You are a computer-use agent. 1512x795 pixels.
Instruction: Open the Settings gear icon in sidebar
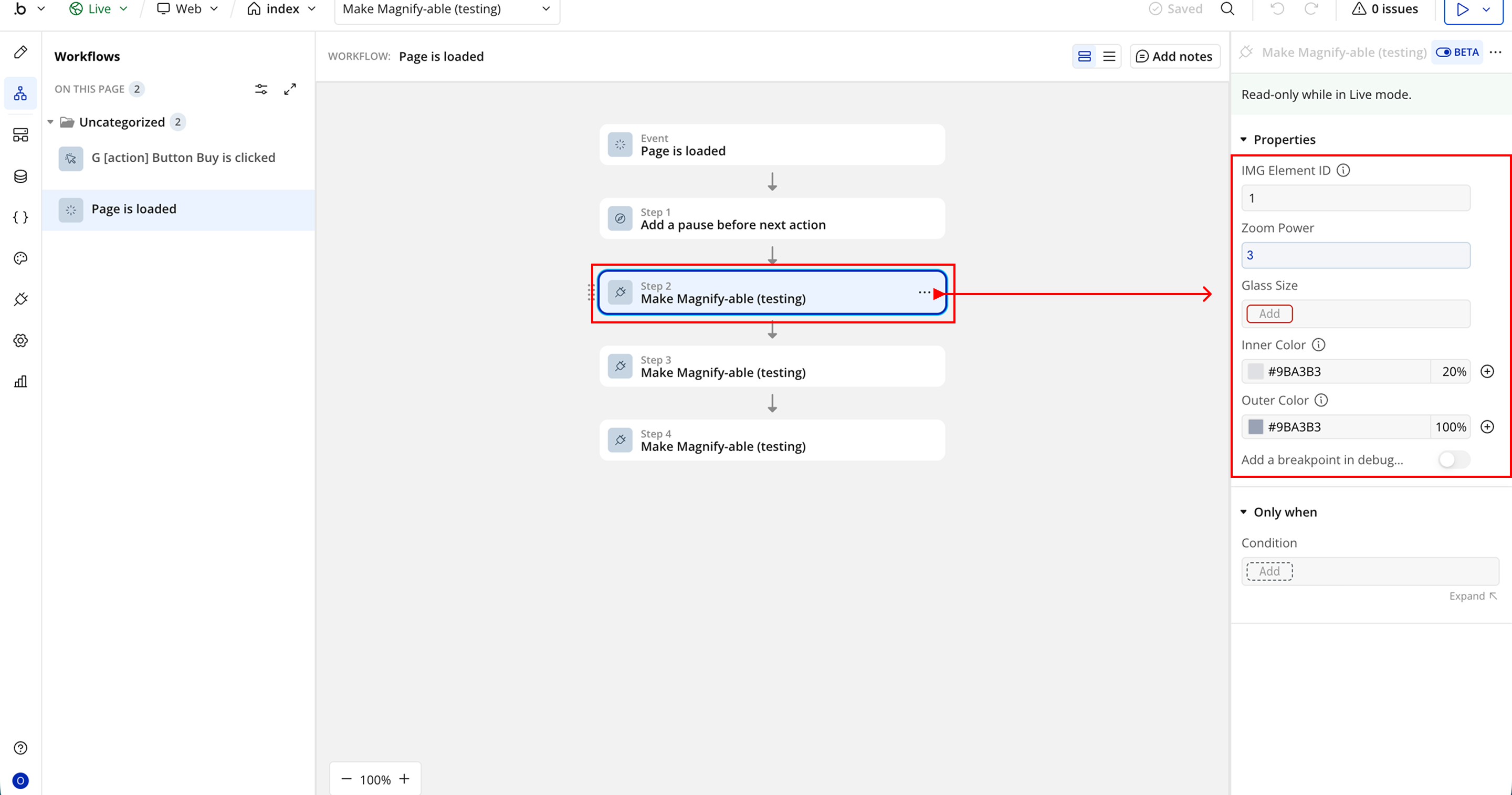20,341
